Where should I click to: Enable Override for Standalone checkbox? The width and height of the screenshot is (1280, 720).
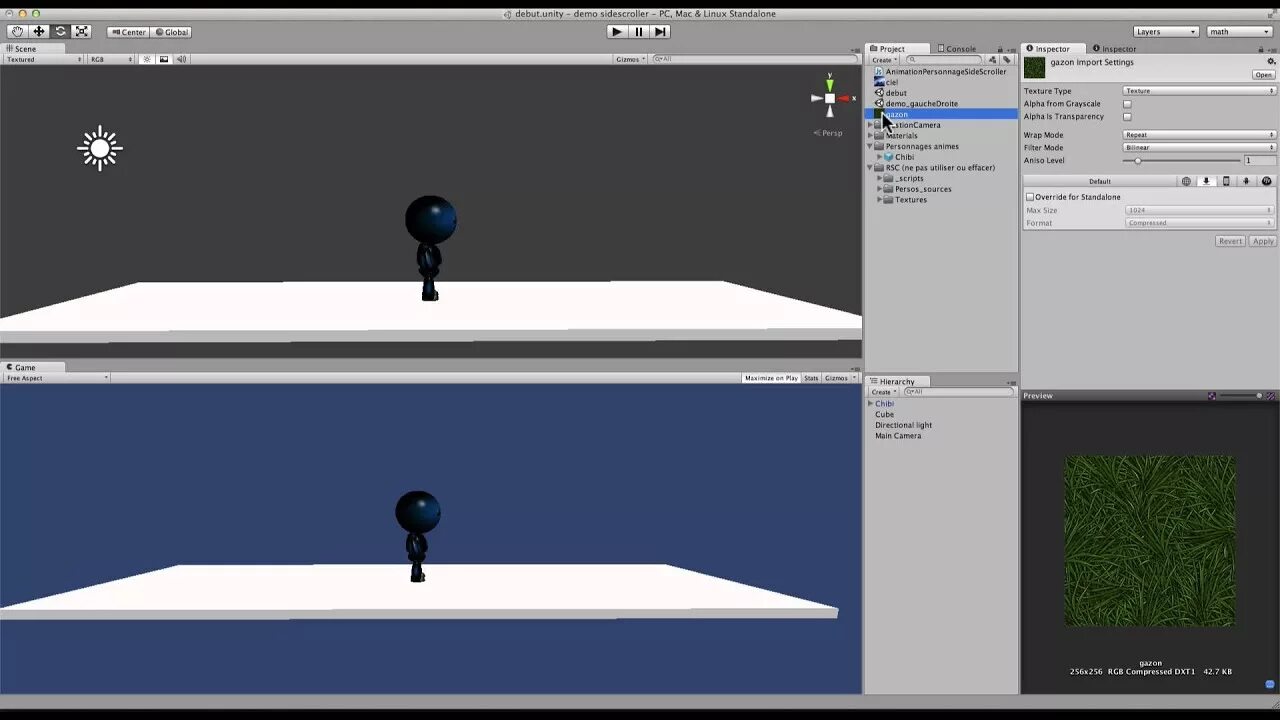click(x=1030, y=197)
